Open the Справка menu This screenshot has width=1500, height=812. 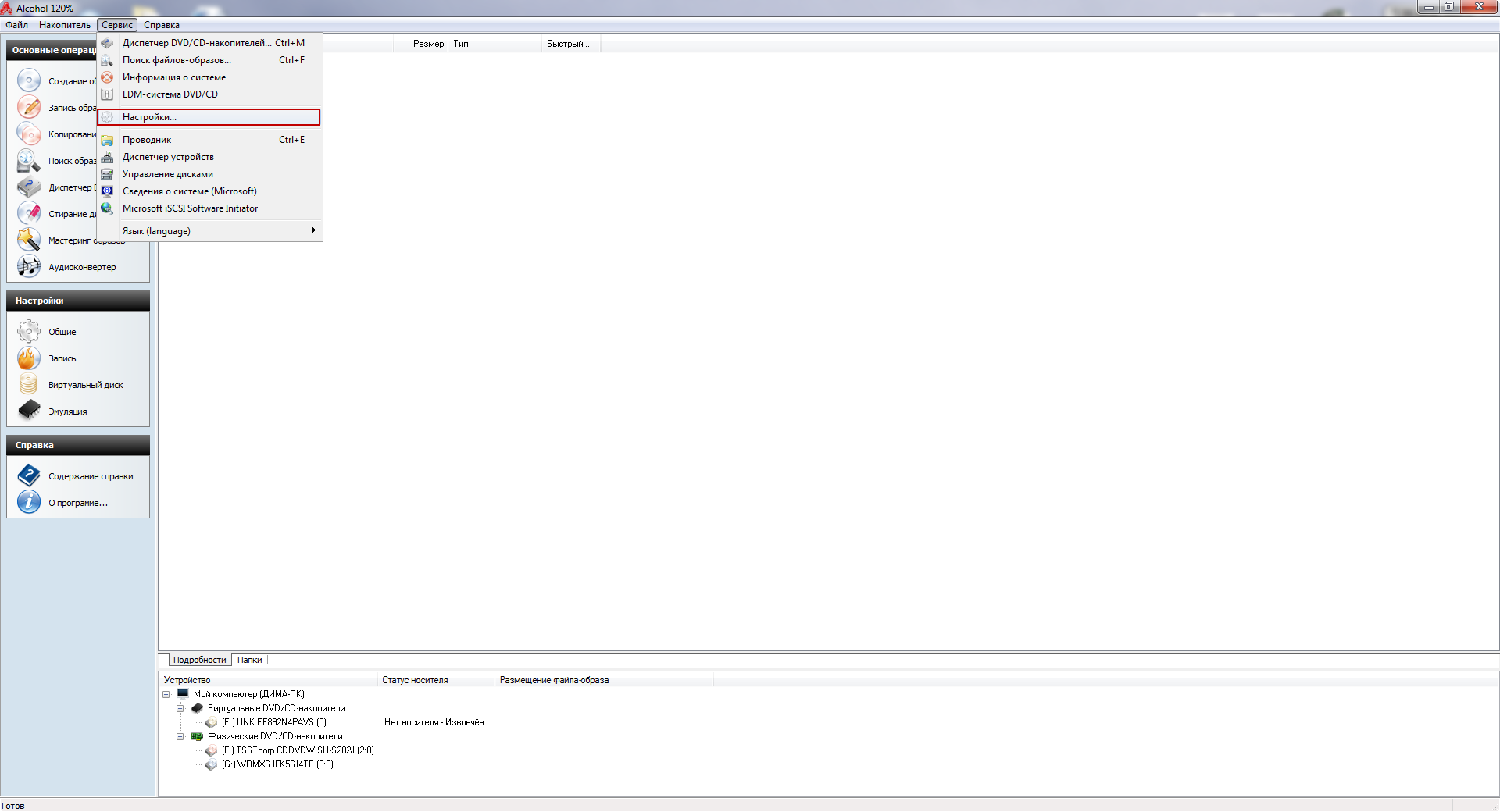click(x=162, y=25)
